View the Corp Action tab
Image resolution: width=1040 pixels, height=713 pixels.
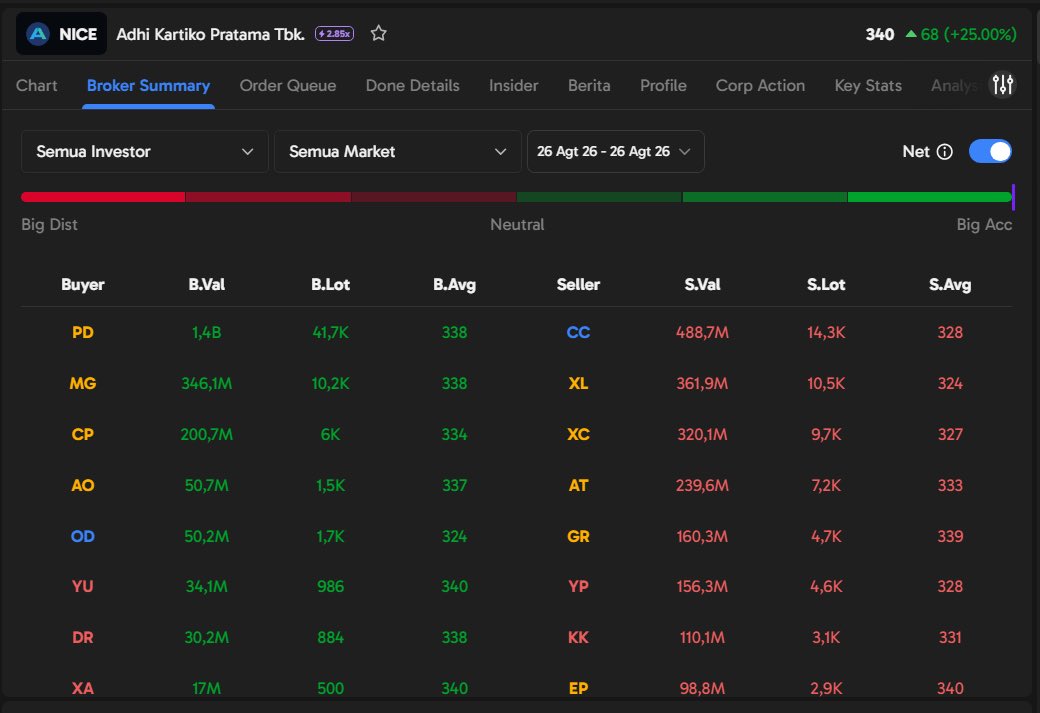point(760,86)
